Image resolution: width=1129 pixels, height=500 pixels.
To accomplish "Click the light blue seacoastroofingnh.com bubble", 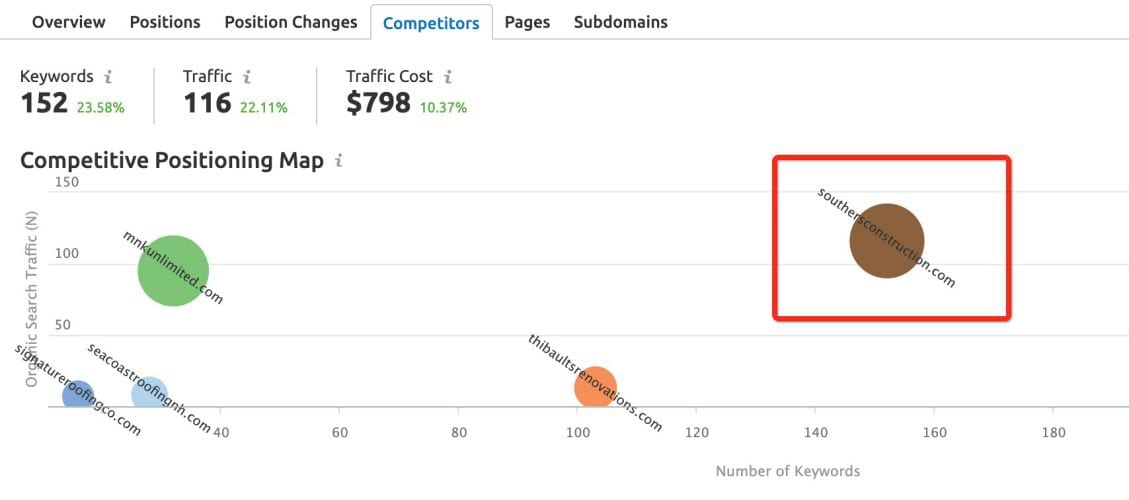I will [x=150, y=393].
